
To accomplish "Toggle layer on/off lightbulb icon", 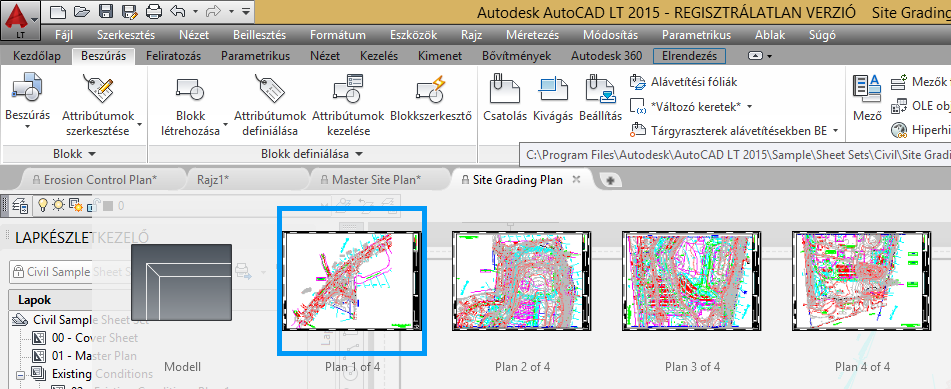I will point(42,205).
